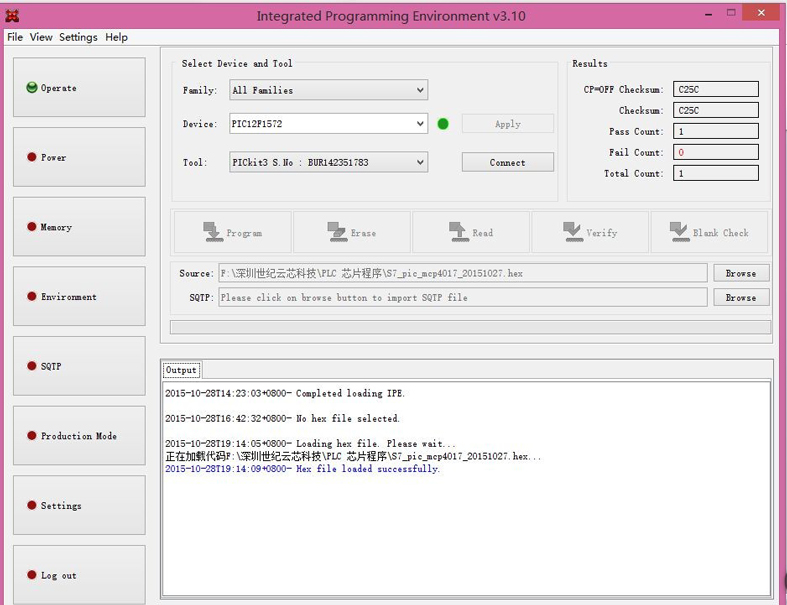Open the SQTP settings panel
787x605 pixels.
[x=79, y=366]
